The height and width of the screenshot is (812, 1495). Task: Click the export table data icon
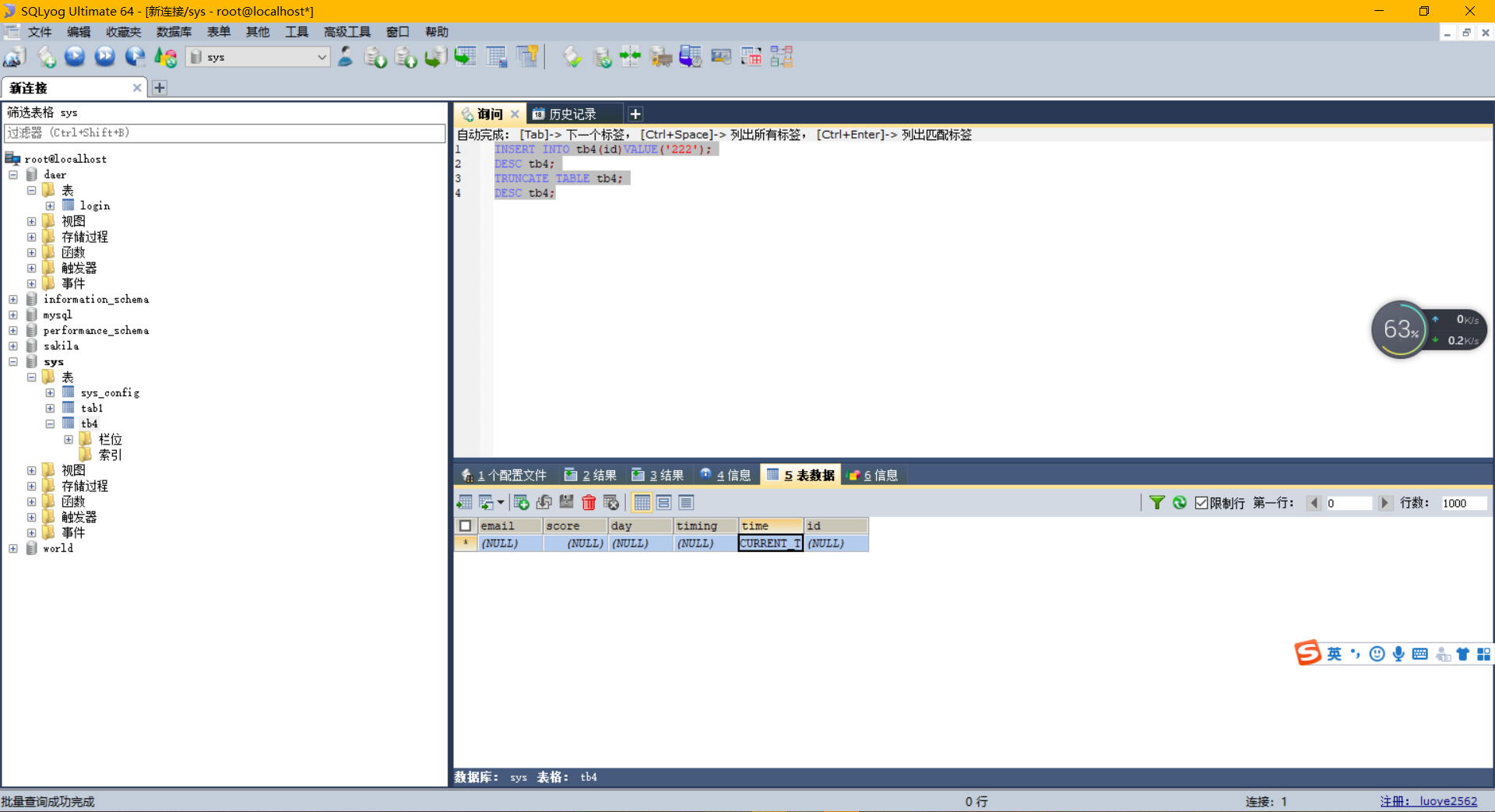point(465,503)
